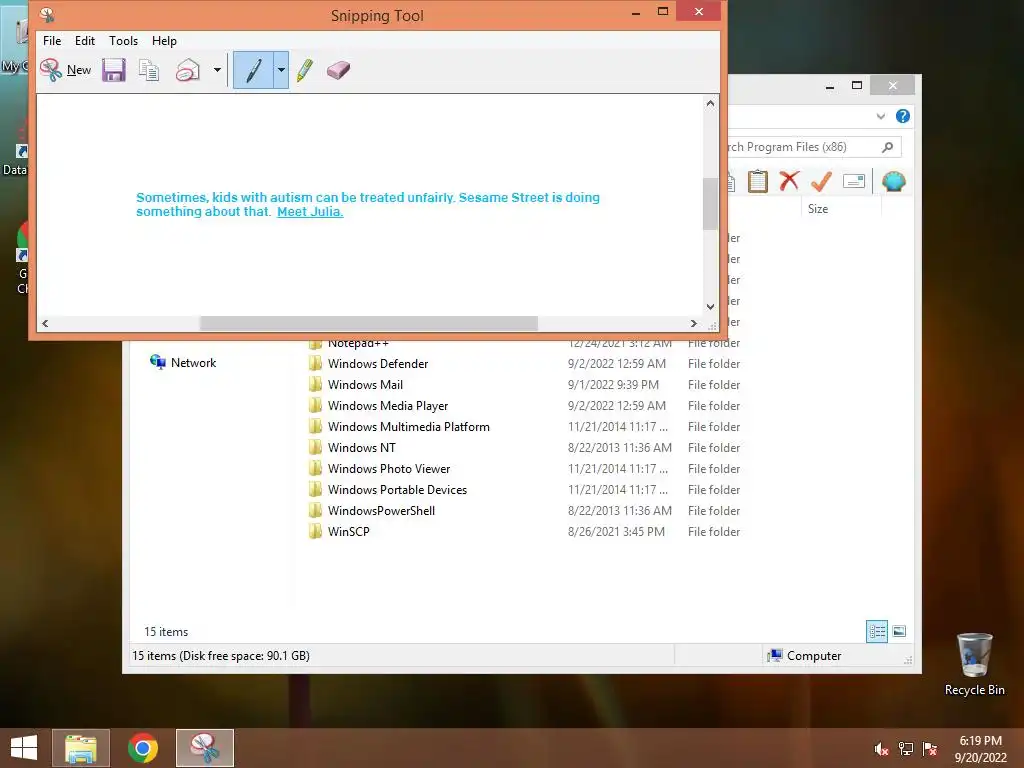Start a New snip in Snipping Tool
Screen dimensions: 1024x768
[x=65, y=70]
